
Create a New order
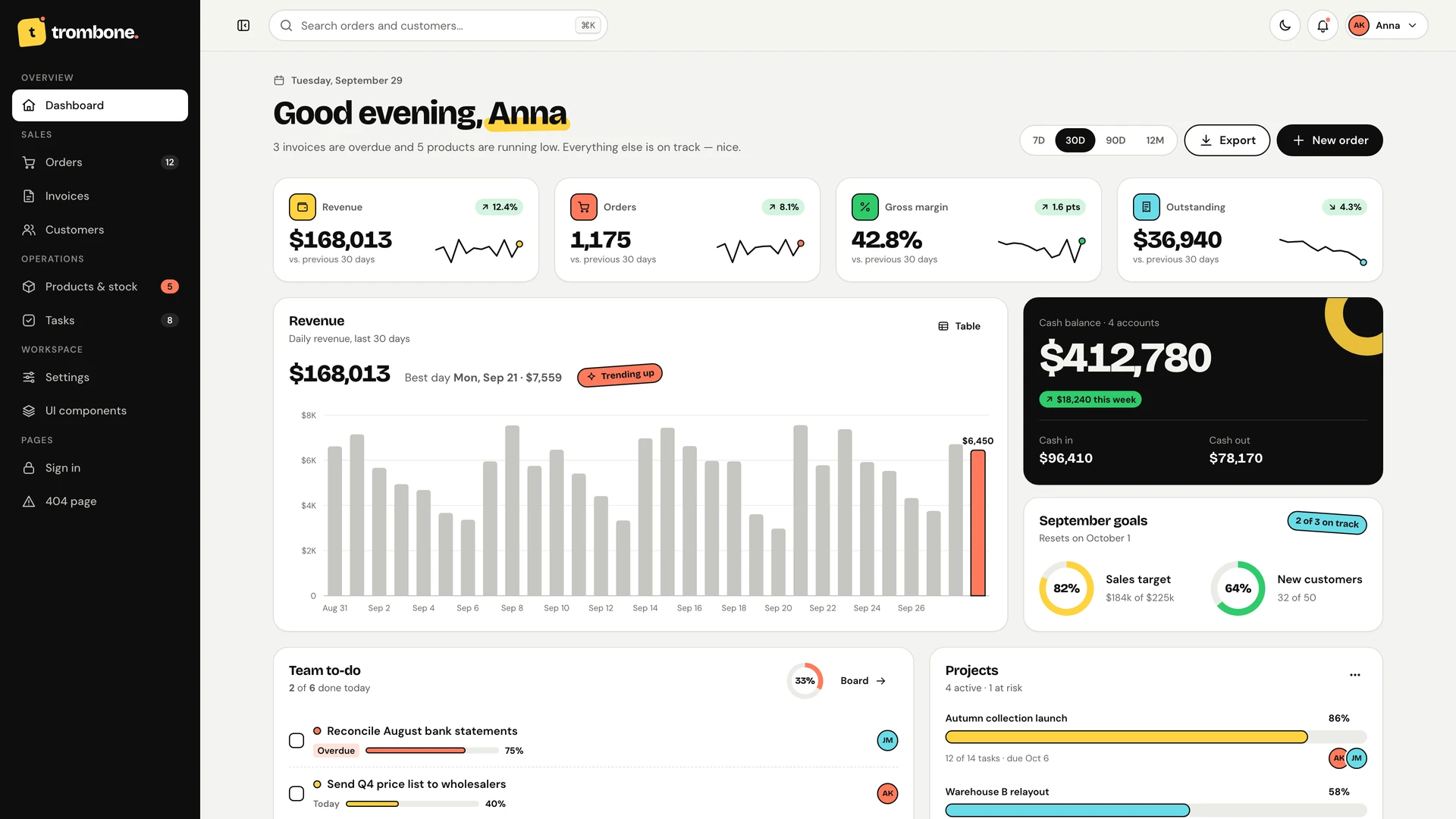pyautogui.click(x=1329, y=140)
